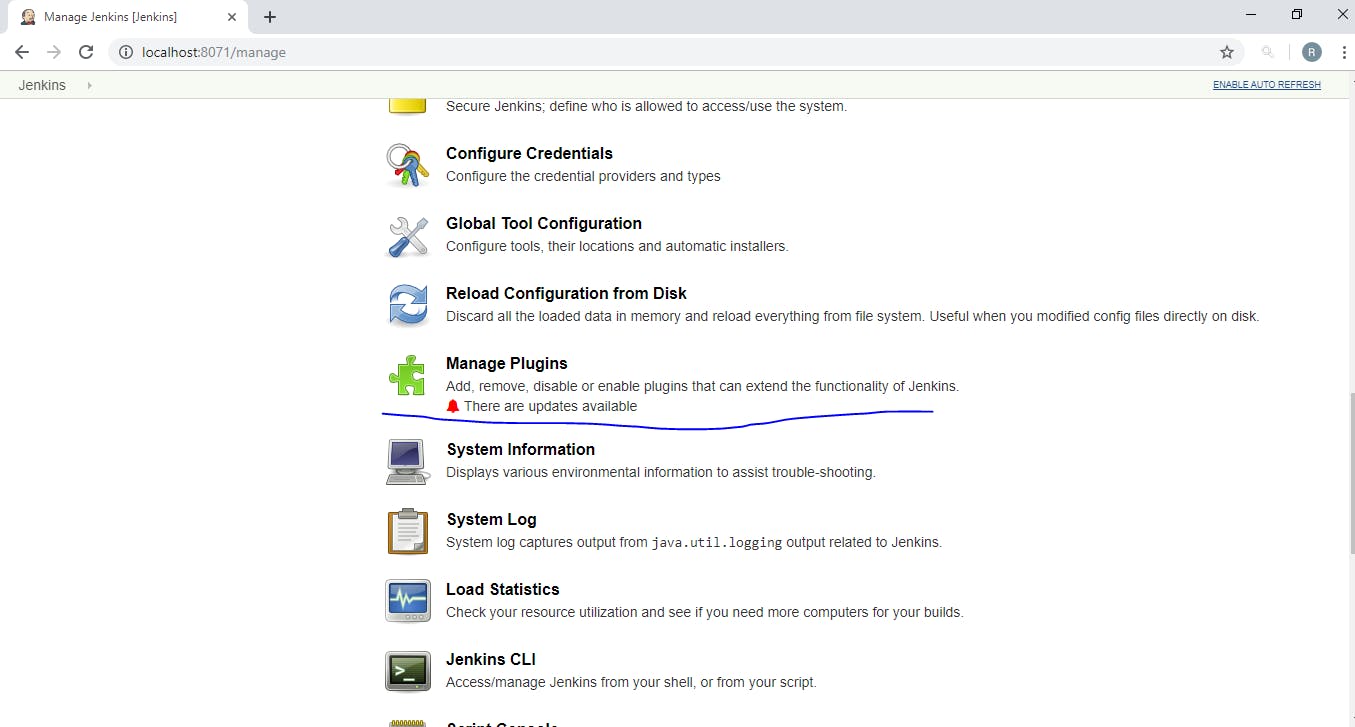The image size is (1355, 727).
Task: Click the System Information computer monitor icon
Action: 407,461
